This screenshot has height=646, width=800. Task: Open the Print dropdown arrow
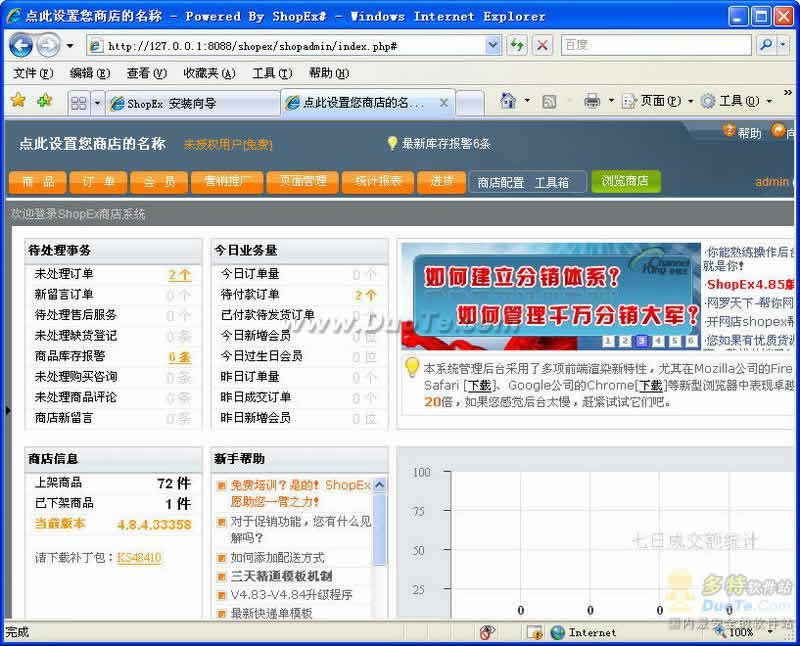click(611, 101)
